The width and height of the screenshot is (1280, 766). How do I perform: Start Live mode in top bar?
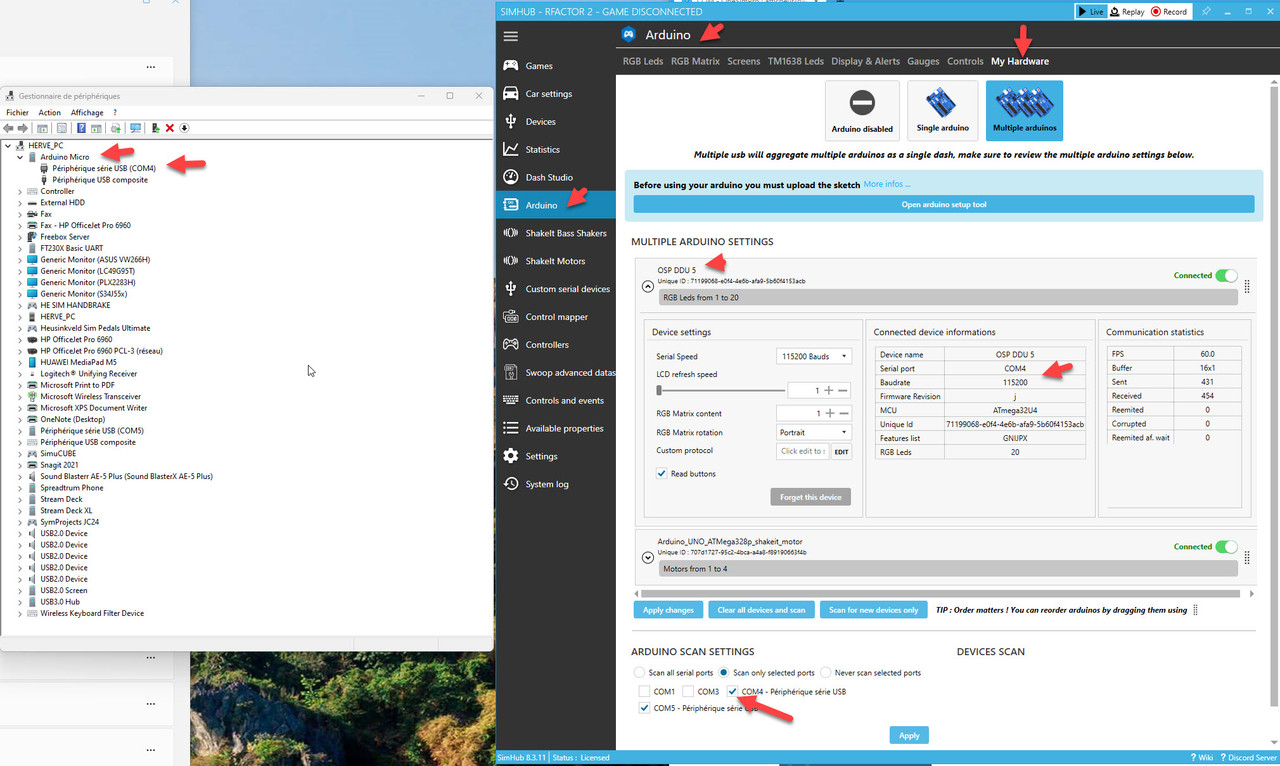1091,12
